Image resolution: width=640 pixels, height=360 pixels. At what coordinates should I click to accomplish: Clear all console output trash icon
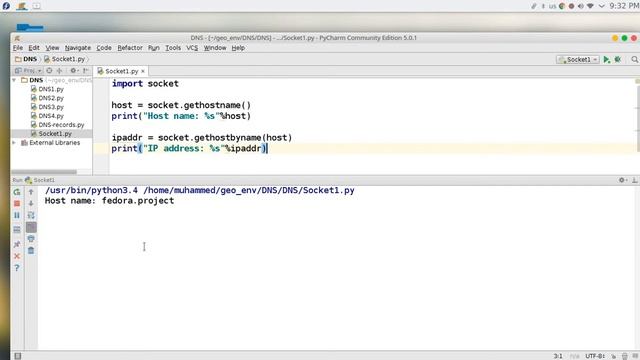(x=31, y=251)
